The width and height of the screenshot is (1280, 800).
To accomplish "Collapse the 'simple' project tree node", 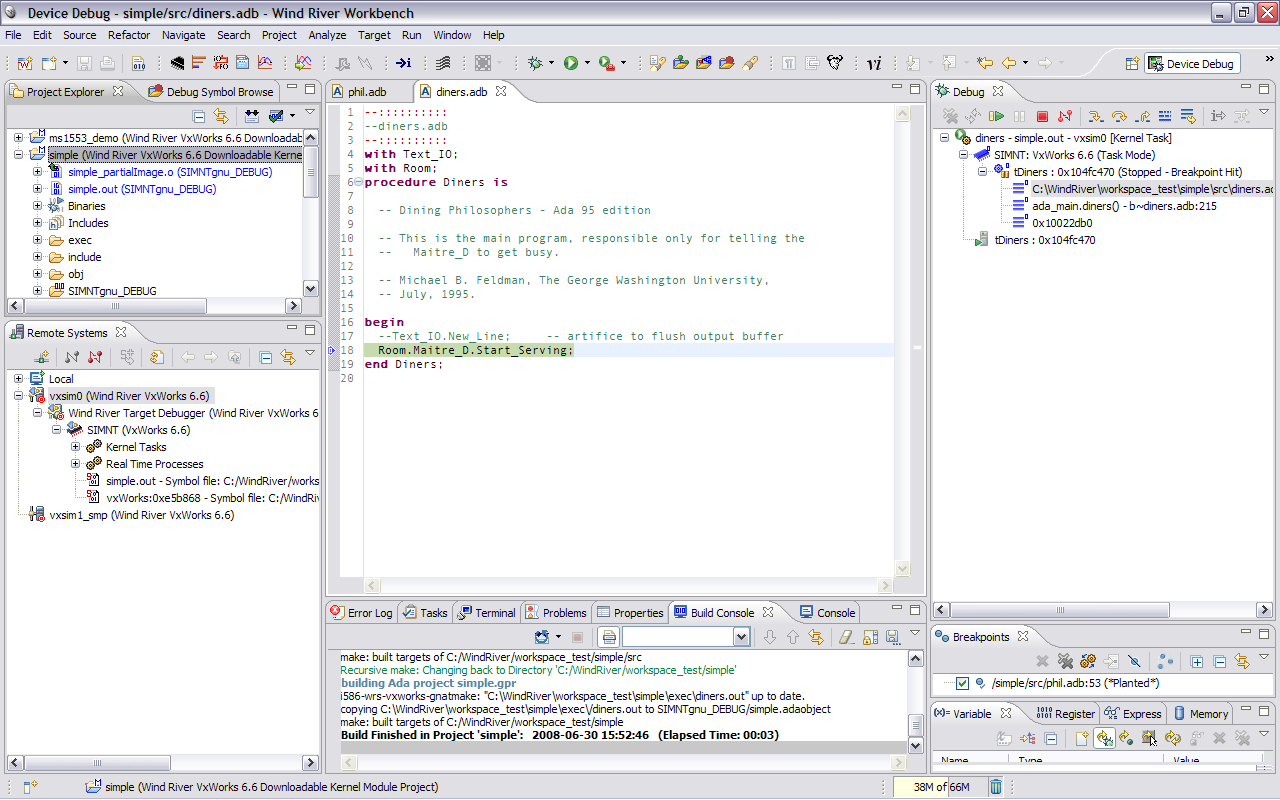I will [19, 155].
